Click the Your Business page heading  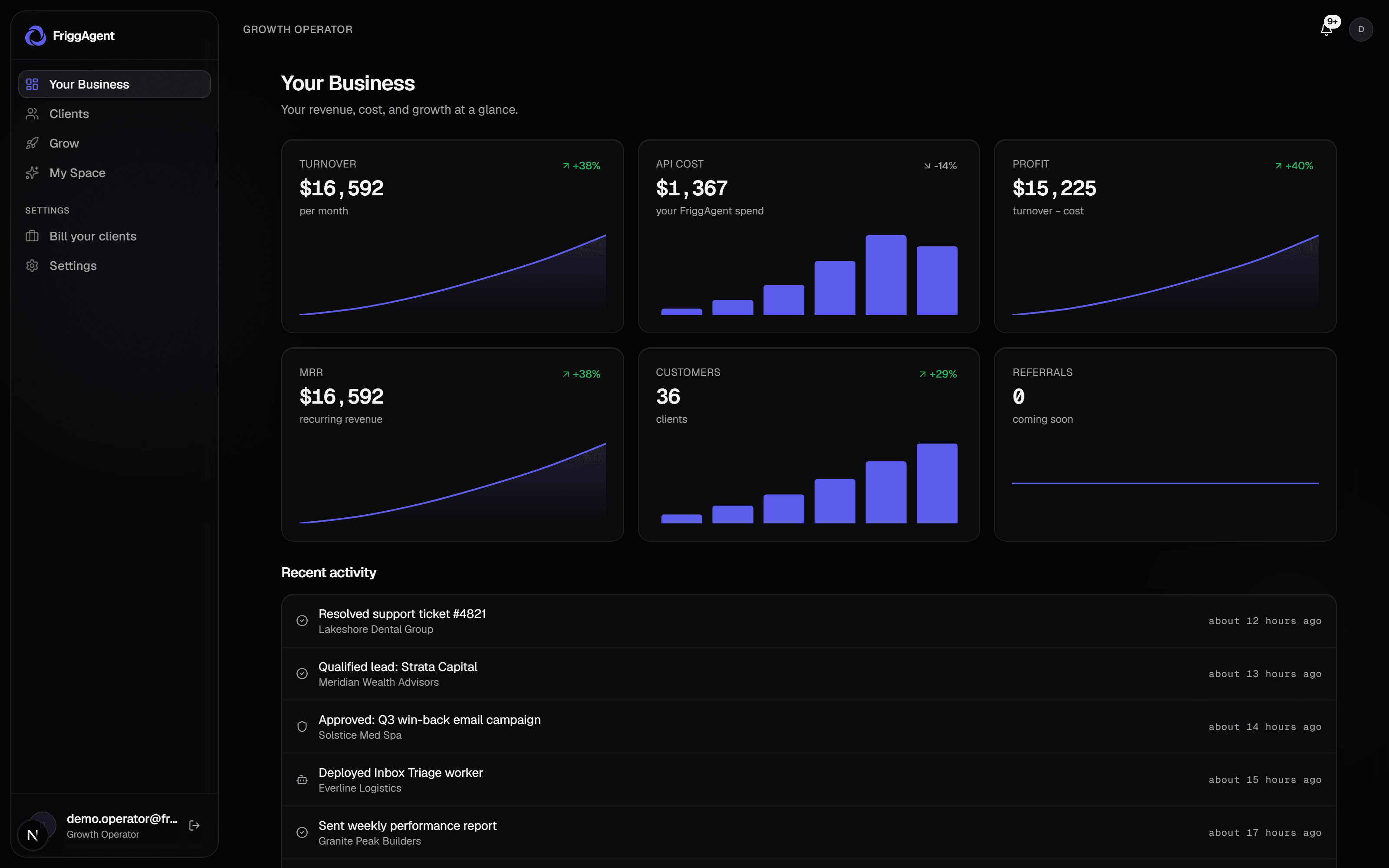tap(348, 83)
